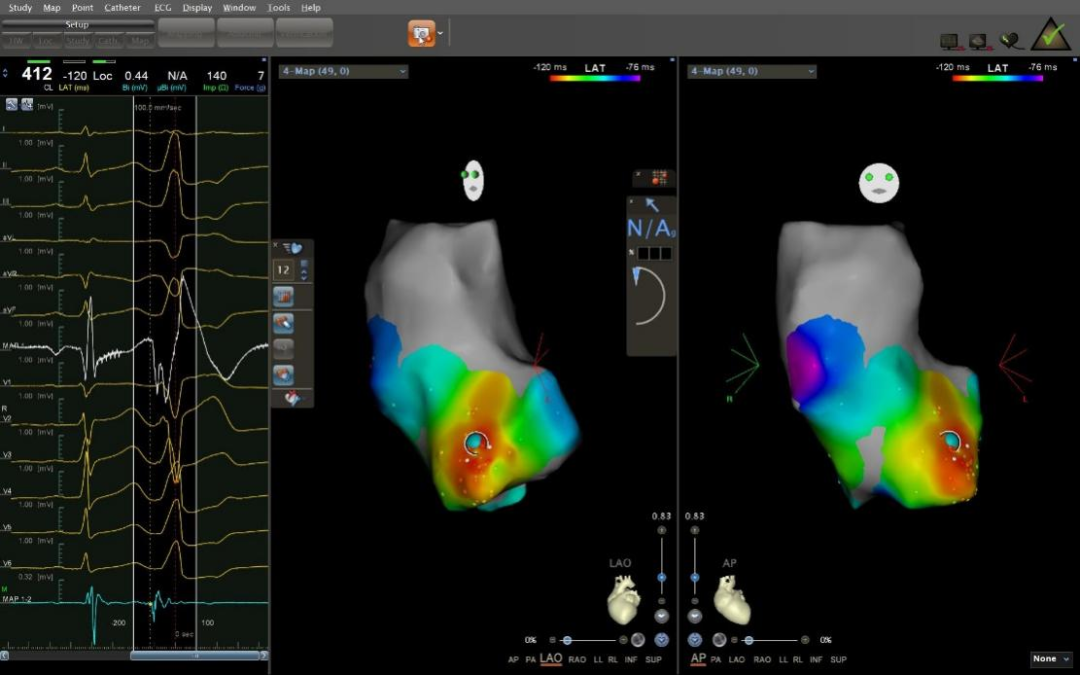Click the green checkmark triangle status icon
This screenshot has height=675, width=1080.
pos(1050,35)
